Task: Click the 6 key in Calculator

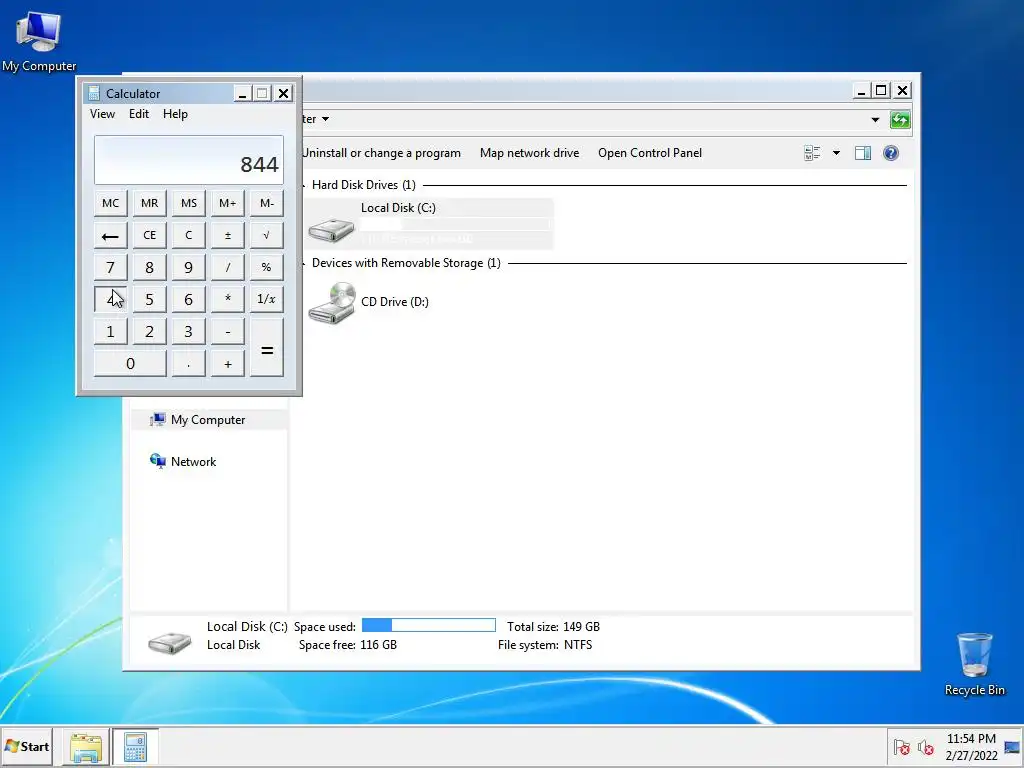Action: [x=189, y=300]
